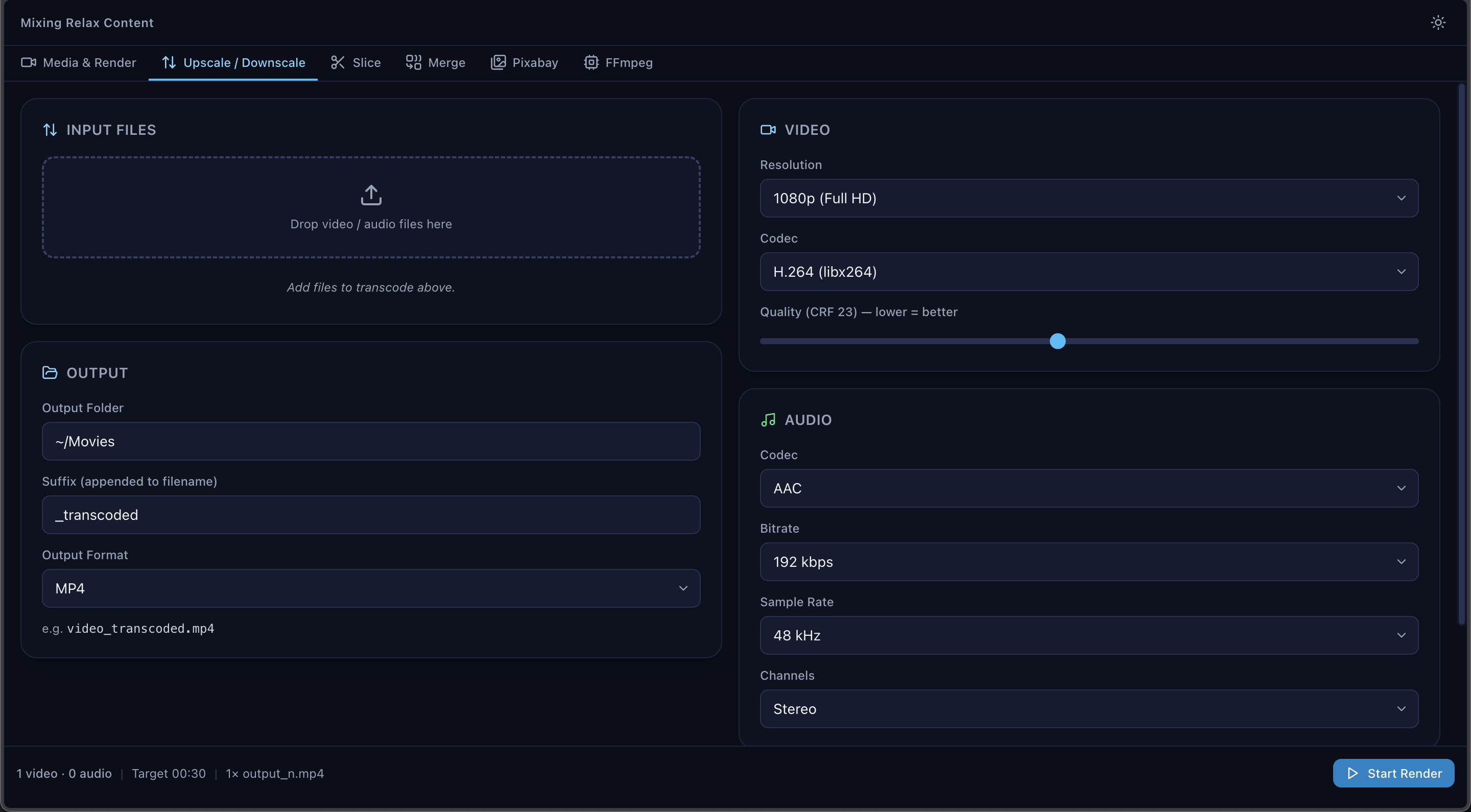Click the play icon on Start Render
Viewport: 1471px width, 812px height.
click(x=1352, y=773)
